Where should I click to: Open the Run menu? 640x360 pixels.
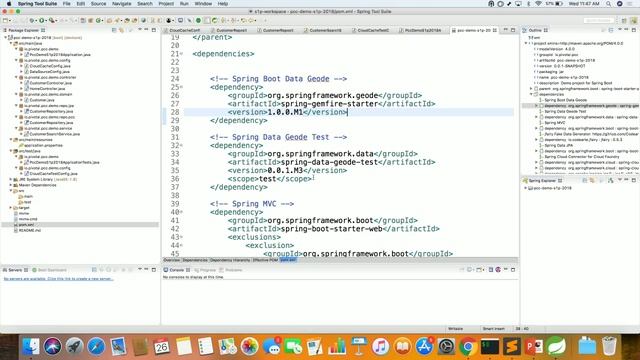pyautogui.click(x=184, y=4)
